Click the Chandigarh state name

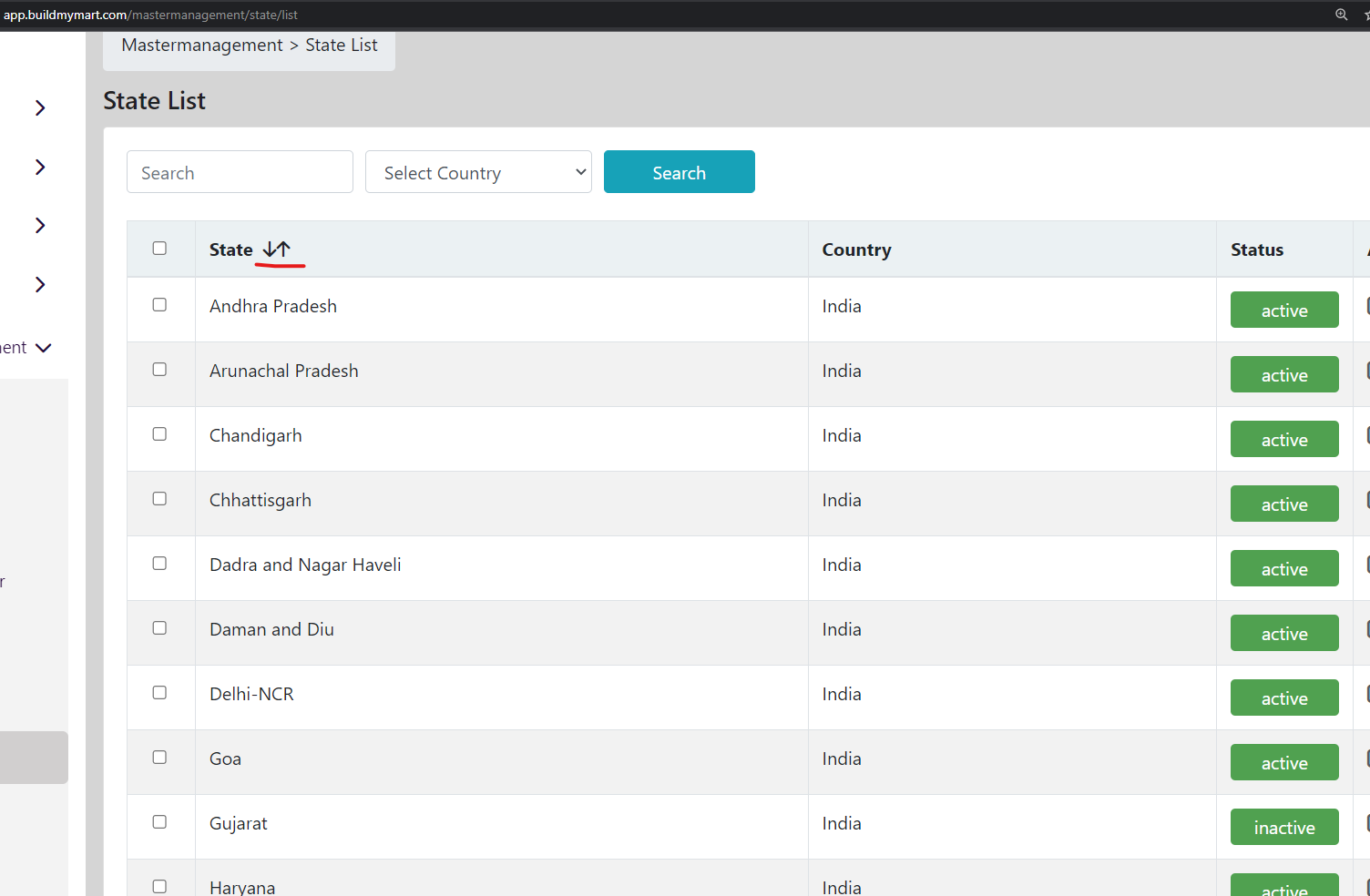tap(256, 435)
